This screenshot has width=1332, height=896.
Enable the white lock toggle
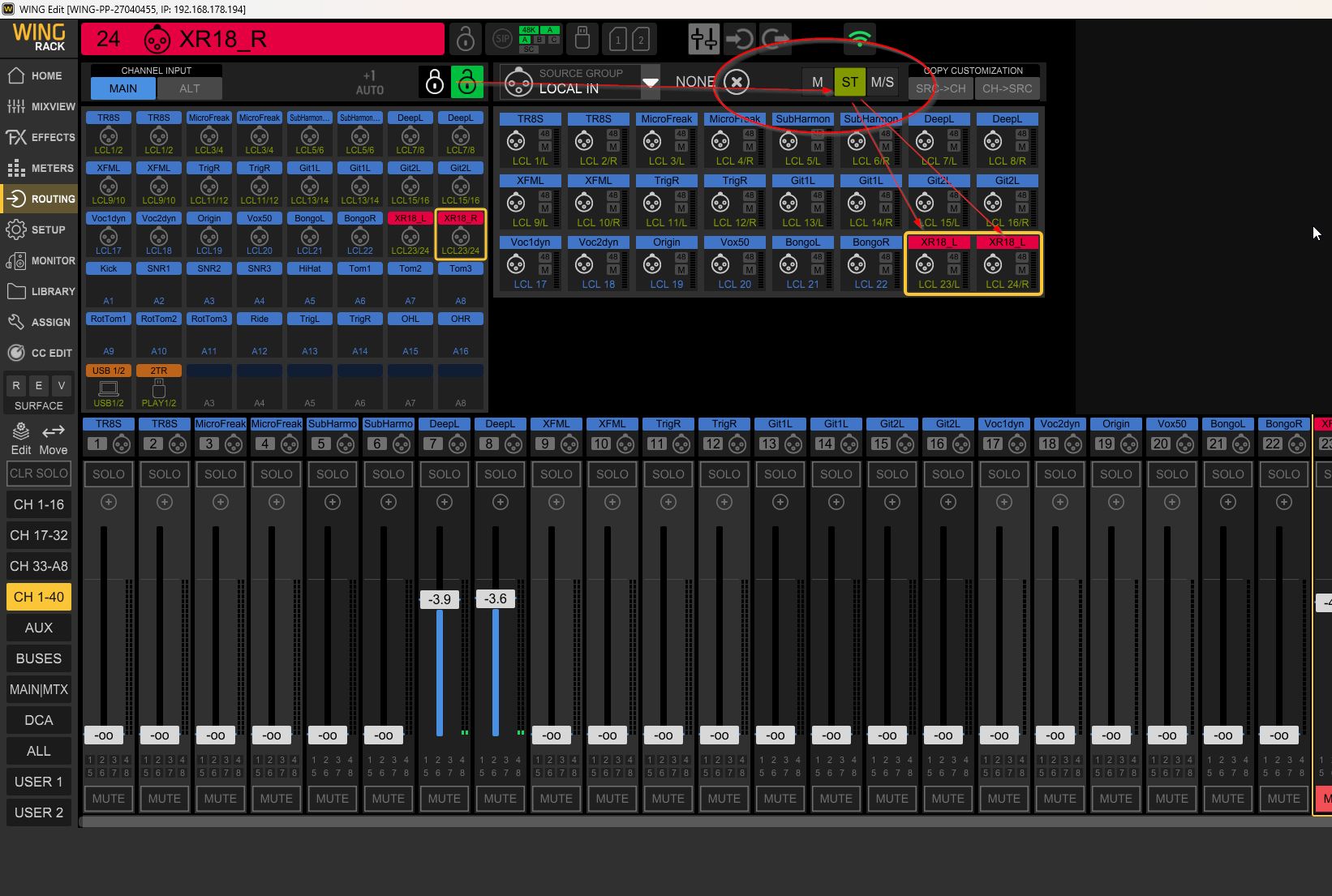435,81
